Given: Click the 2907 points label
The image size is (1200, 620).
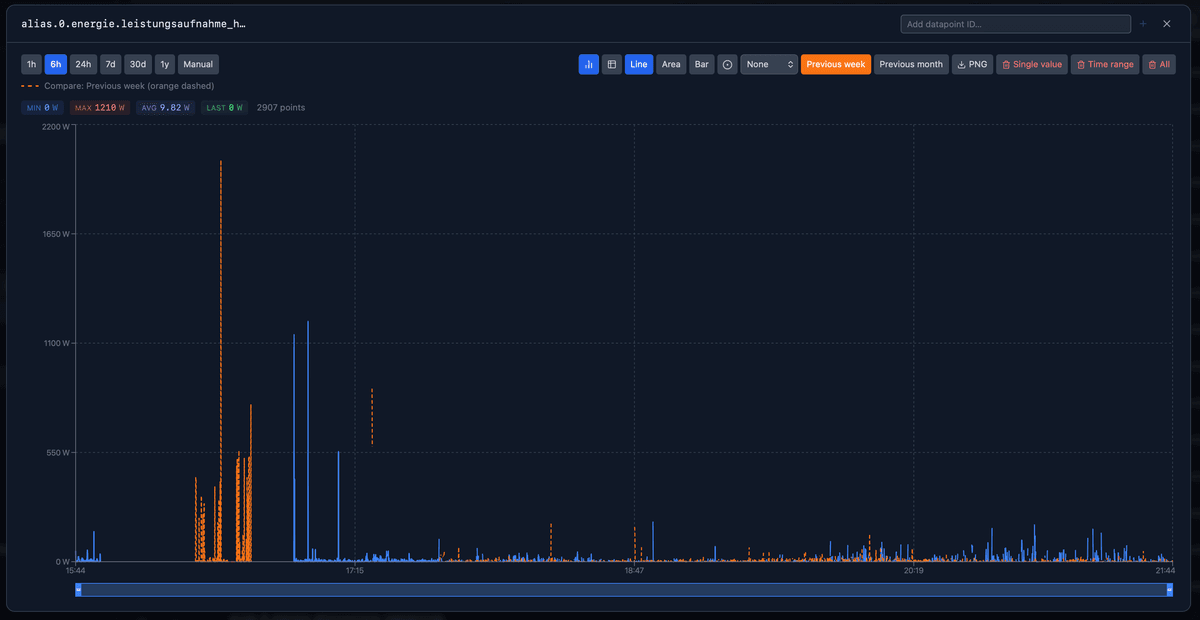Looking at the screenshot, I should [x=281, y=107].
